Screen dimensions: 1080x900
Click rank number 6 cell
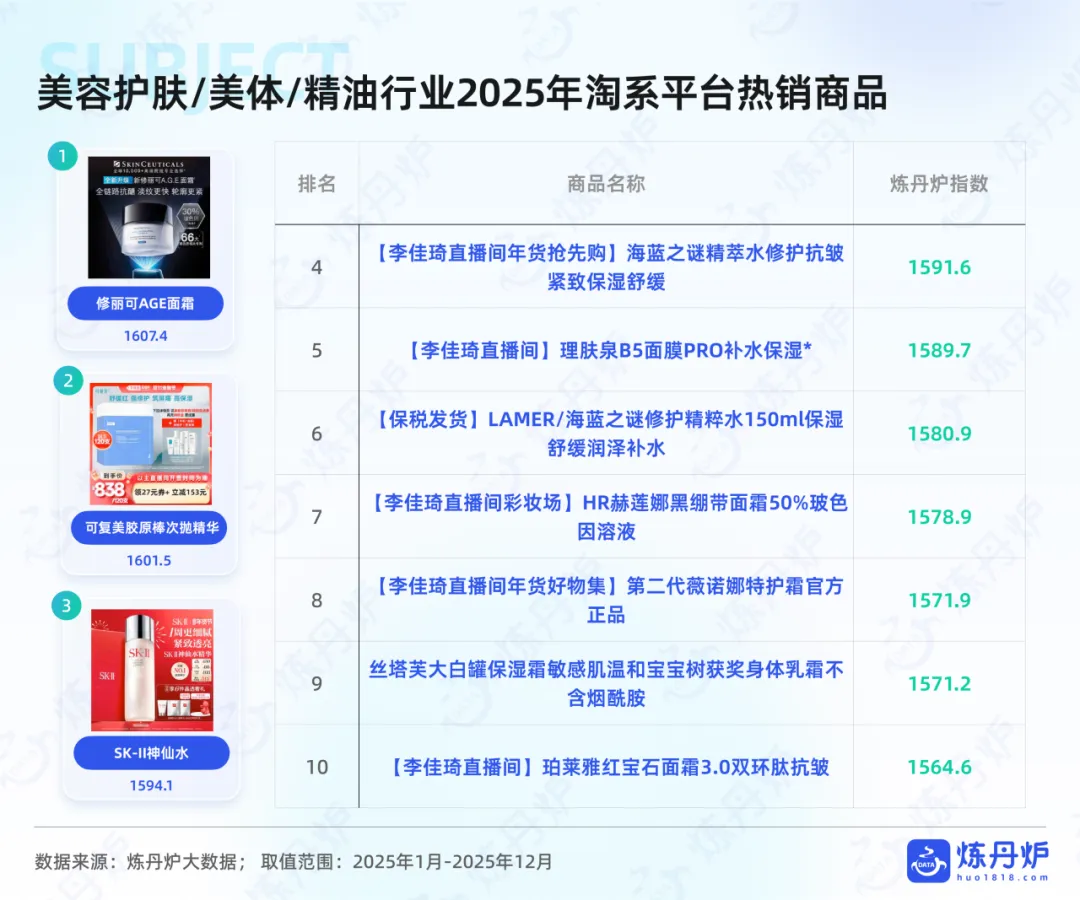coord(317,434)
